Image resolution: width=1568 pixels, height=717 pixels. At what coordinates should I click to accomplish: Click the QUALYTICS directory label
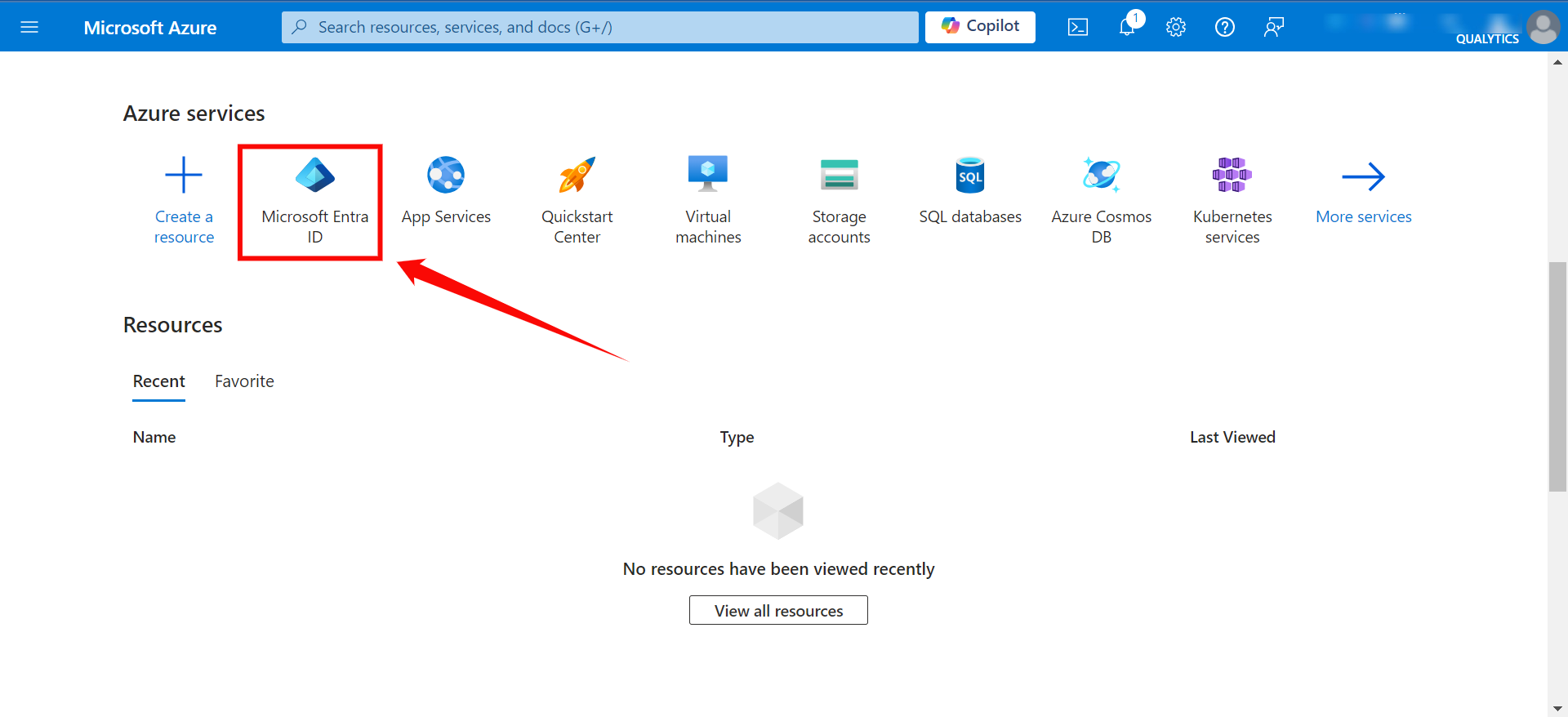1487,38
